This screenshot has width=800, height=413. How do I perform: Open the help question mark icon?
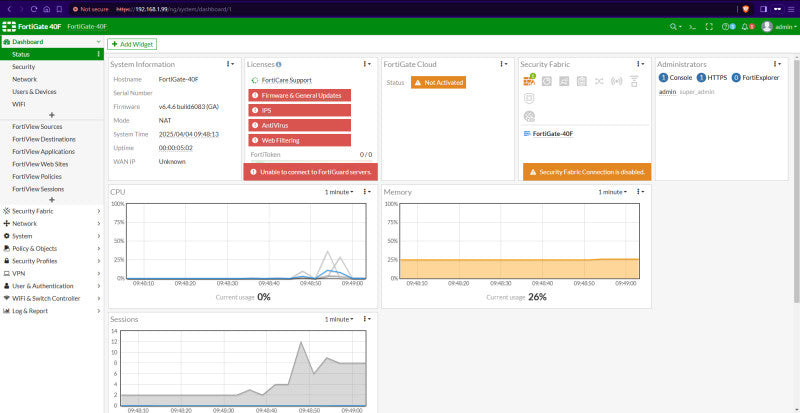[728, 27]
